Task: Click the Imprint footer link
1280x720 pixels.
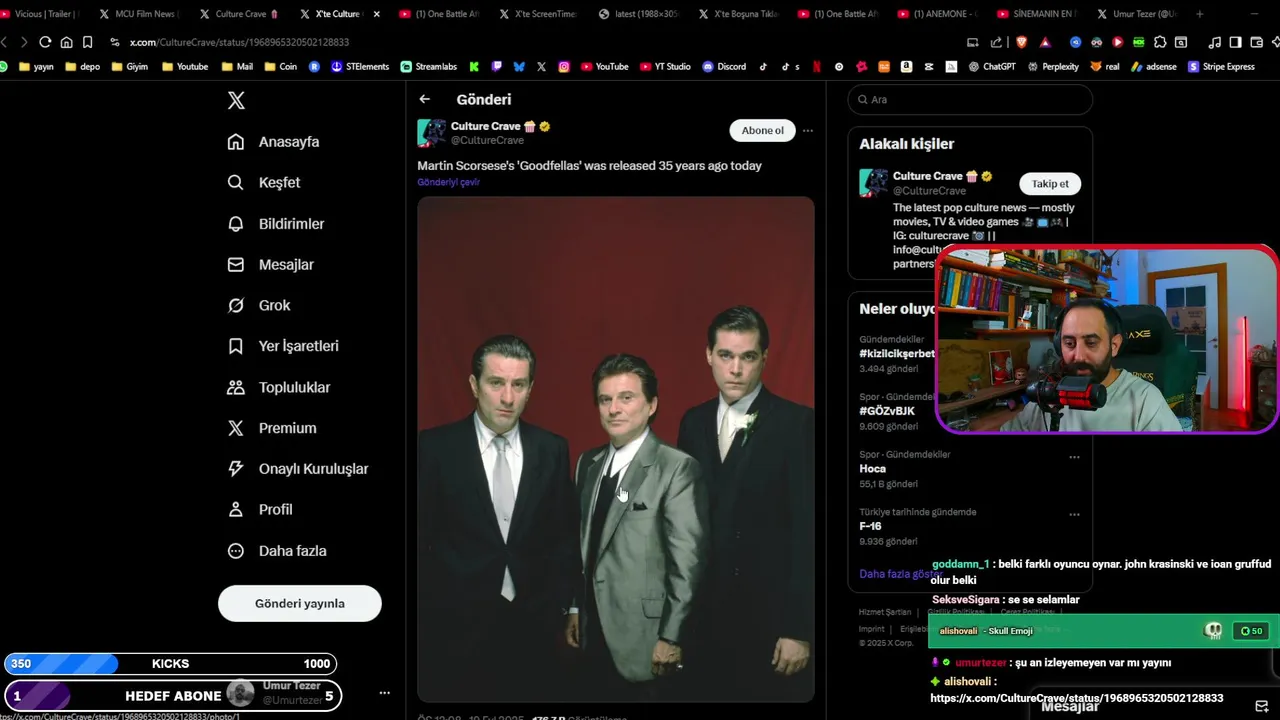Action: tap(871, 629)
